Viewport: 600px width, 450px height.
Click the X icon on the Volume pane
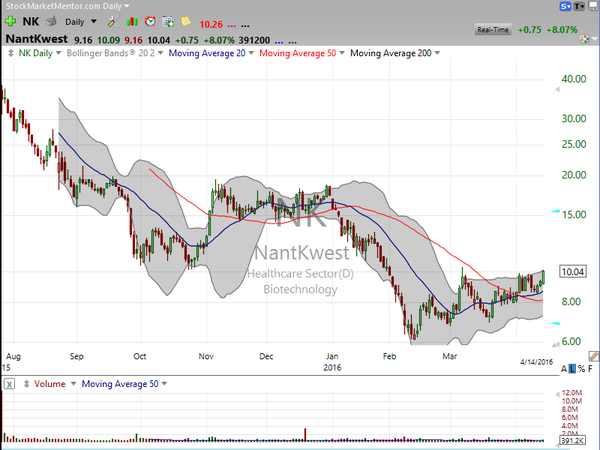coord(10,384)
